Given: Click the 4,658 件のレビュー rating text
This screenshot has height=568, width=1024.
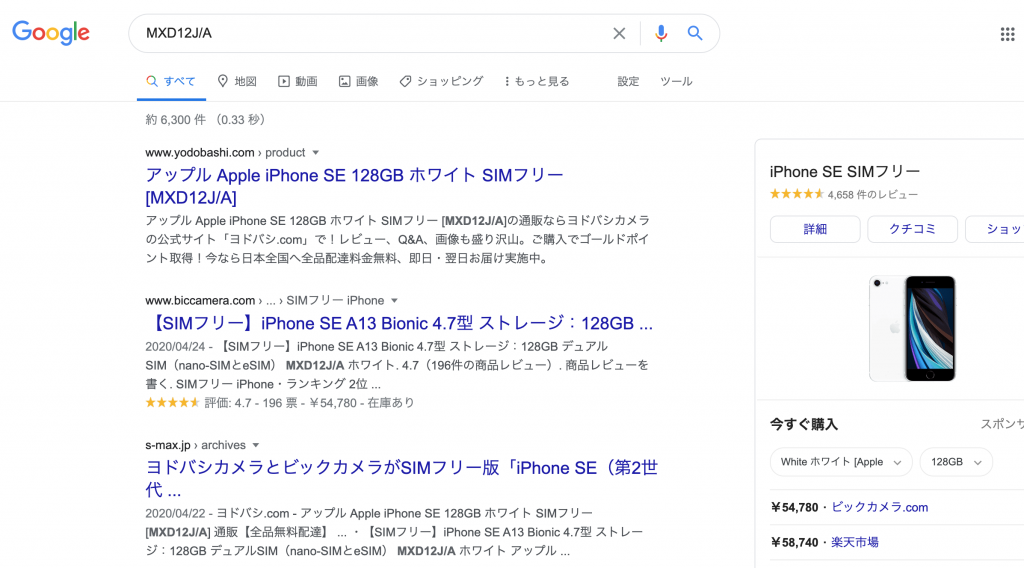Looking at the screenshot, I should coord(872,195).
